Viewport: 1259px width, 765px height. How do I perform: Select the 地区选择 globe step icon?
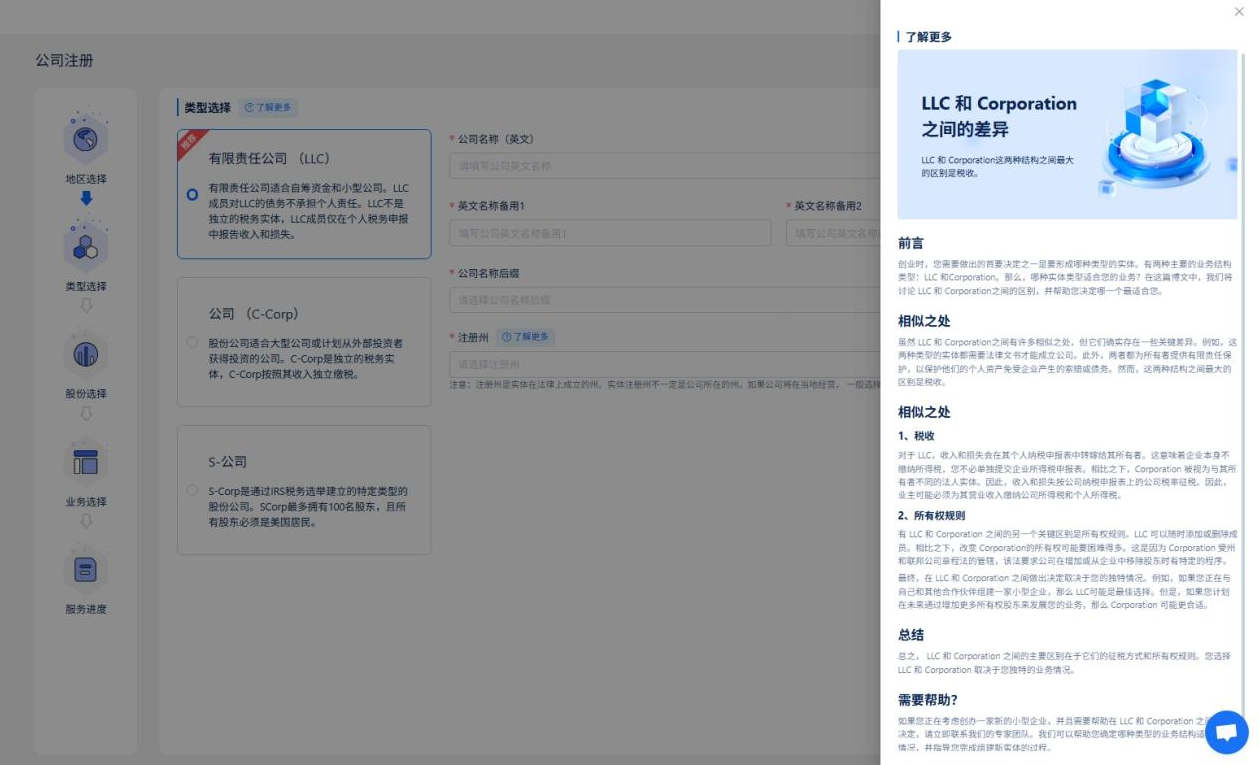[85, 140]
